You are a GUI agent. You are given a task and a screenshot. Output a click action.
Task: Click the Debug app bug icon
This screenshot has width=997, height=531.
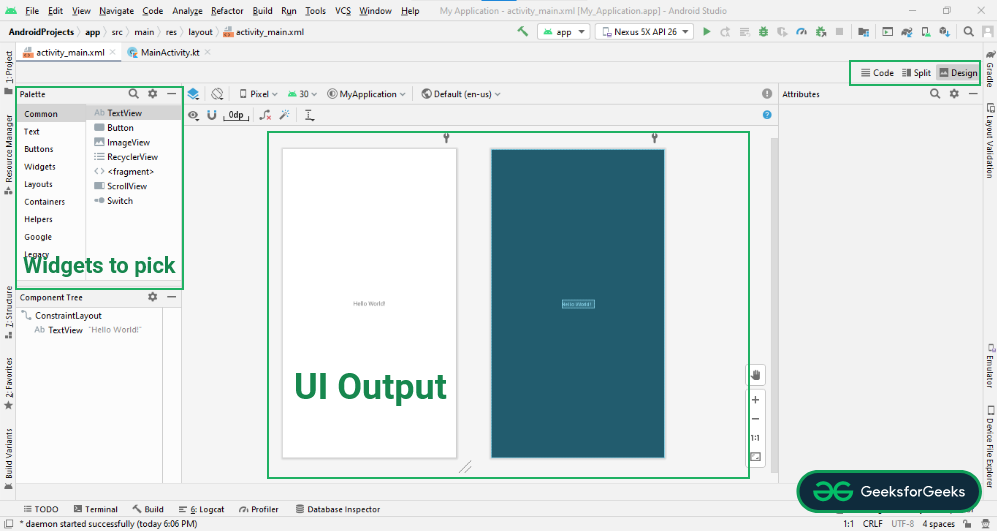click(764, 32)
